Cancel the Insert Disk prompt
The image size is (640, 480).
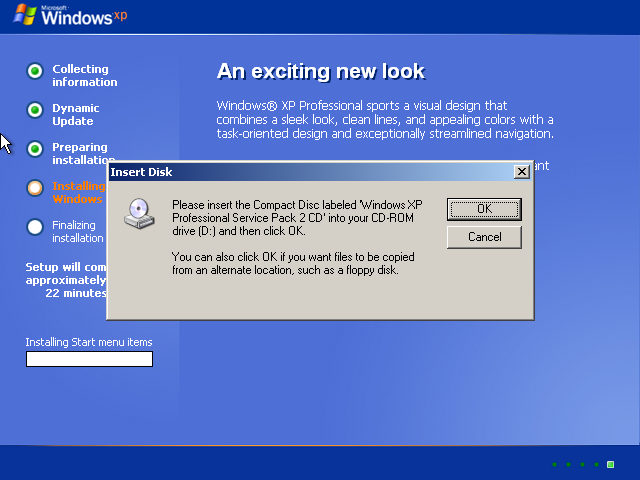tap(484, 237)
